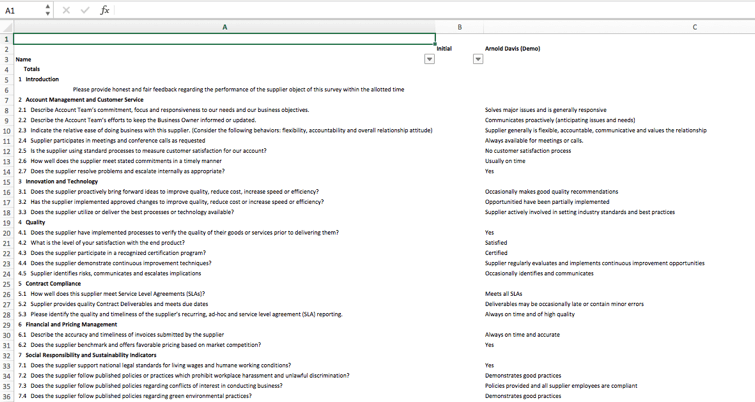Click answer 'Occasionally makes good quality recommendations'

[x=551, y=192]
